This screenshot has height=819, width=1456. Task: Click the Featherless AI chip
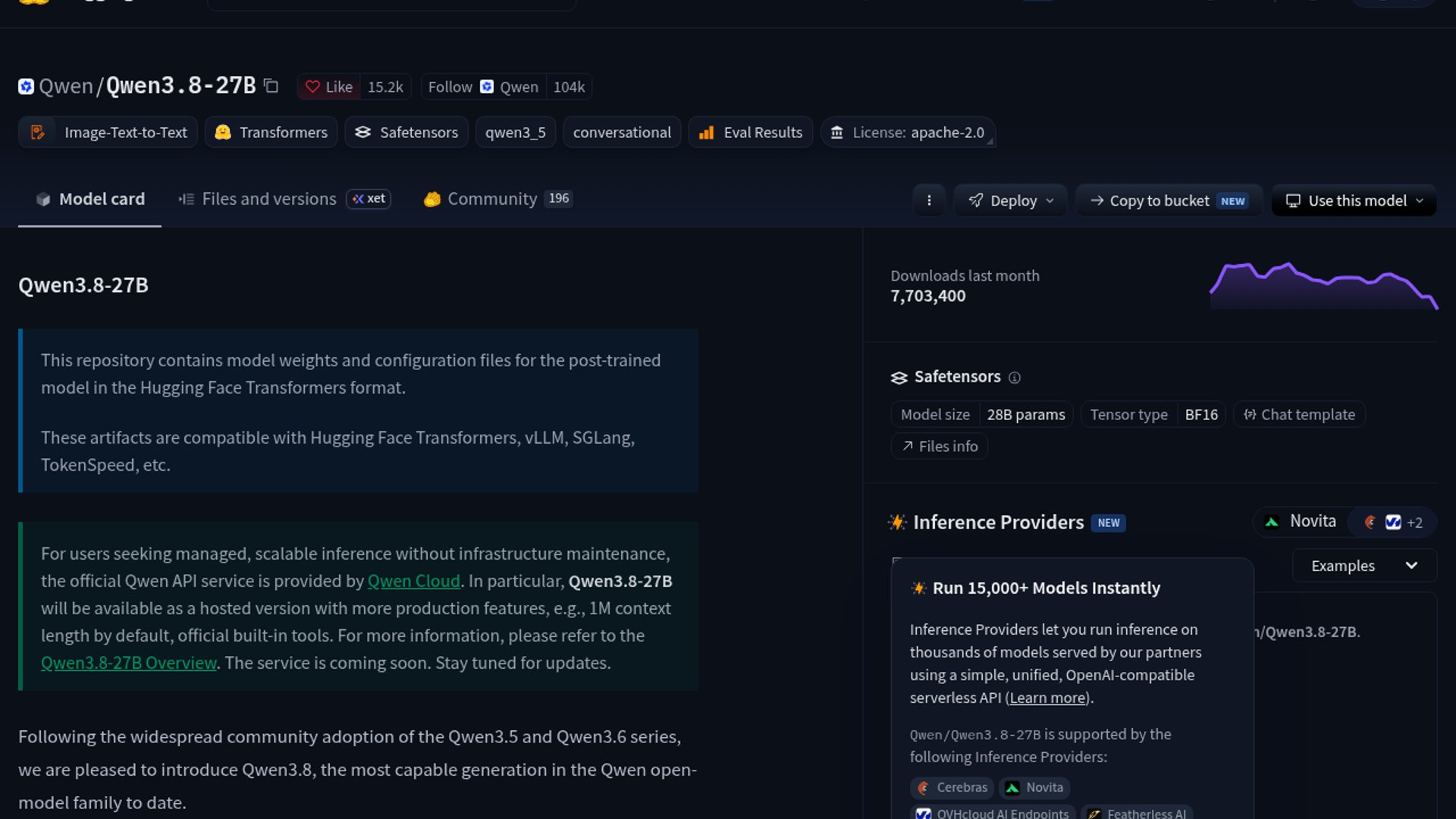1137,813
